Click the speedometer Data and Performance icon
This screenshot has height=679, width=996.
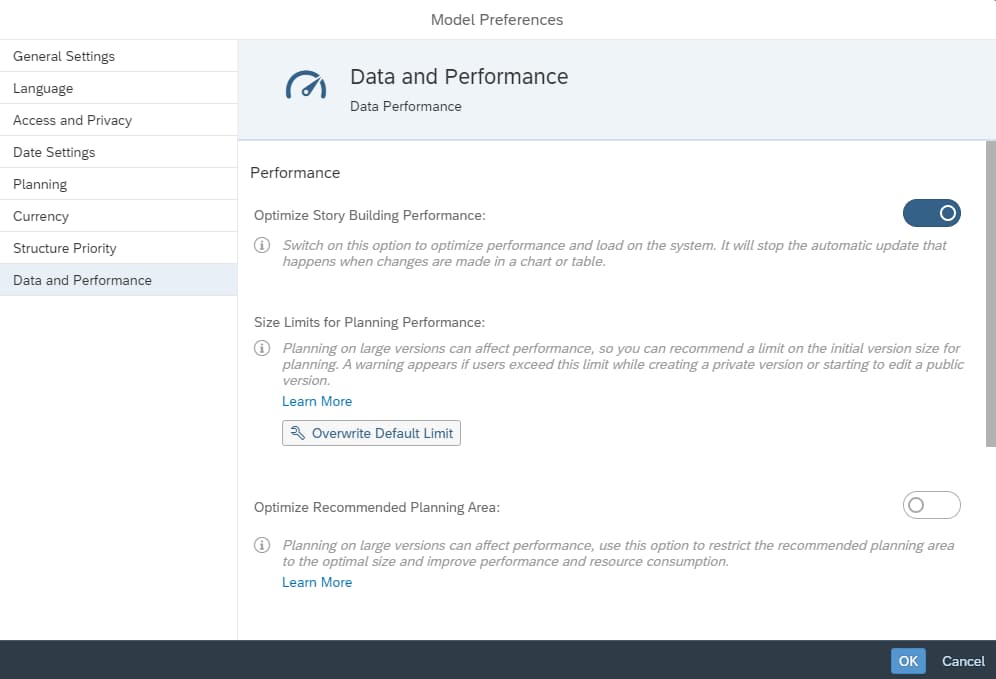point(306,85)
